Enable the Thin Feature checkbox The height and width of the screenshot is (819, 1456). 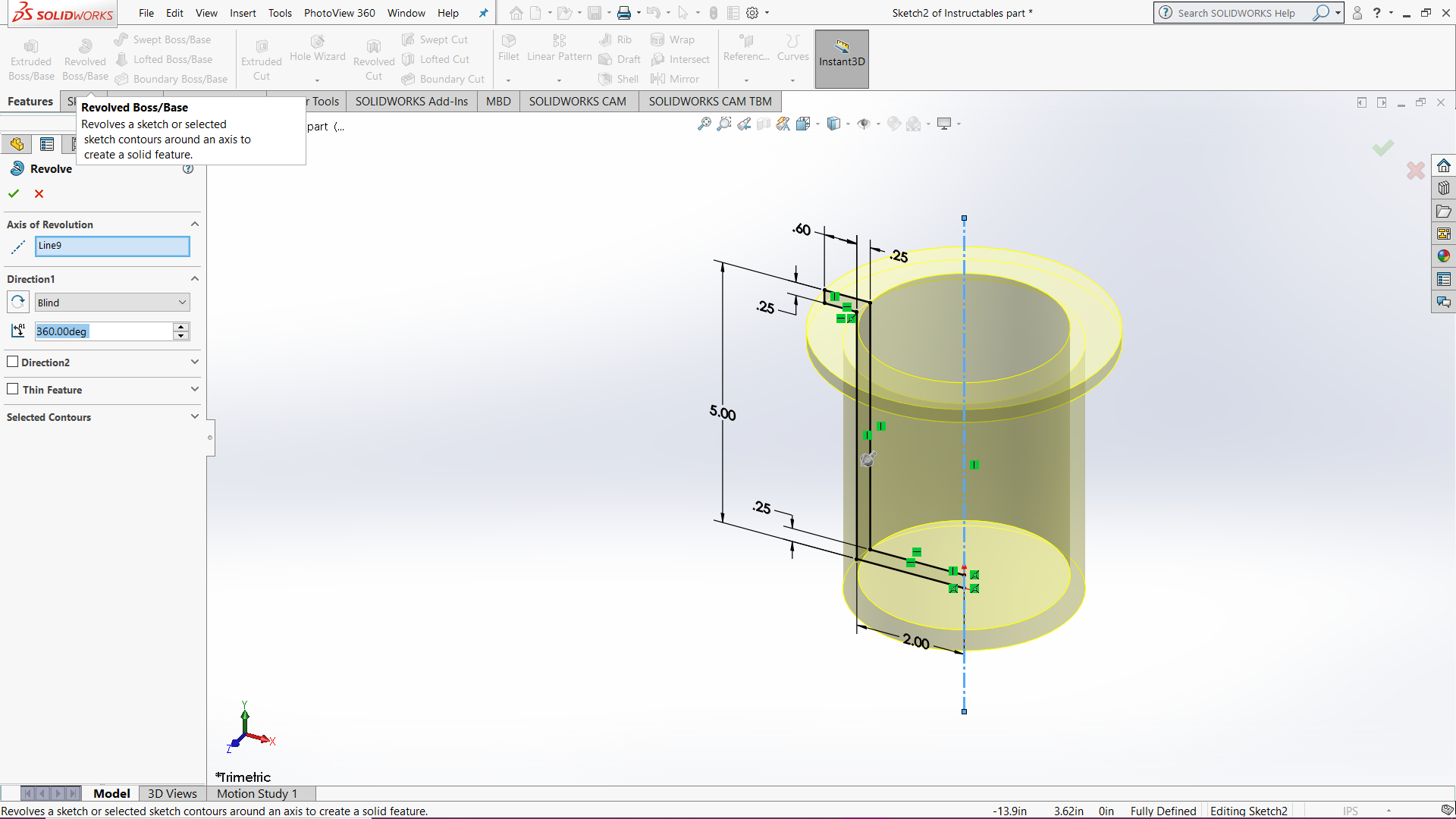[x=13, y=389]
